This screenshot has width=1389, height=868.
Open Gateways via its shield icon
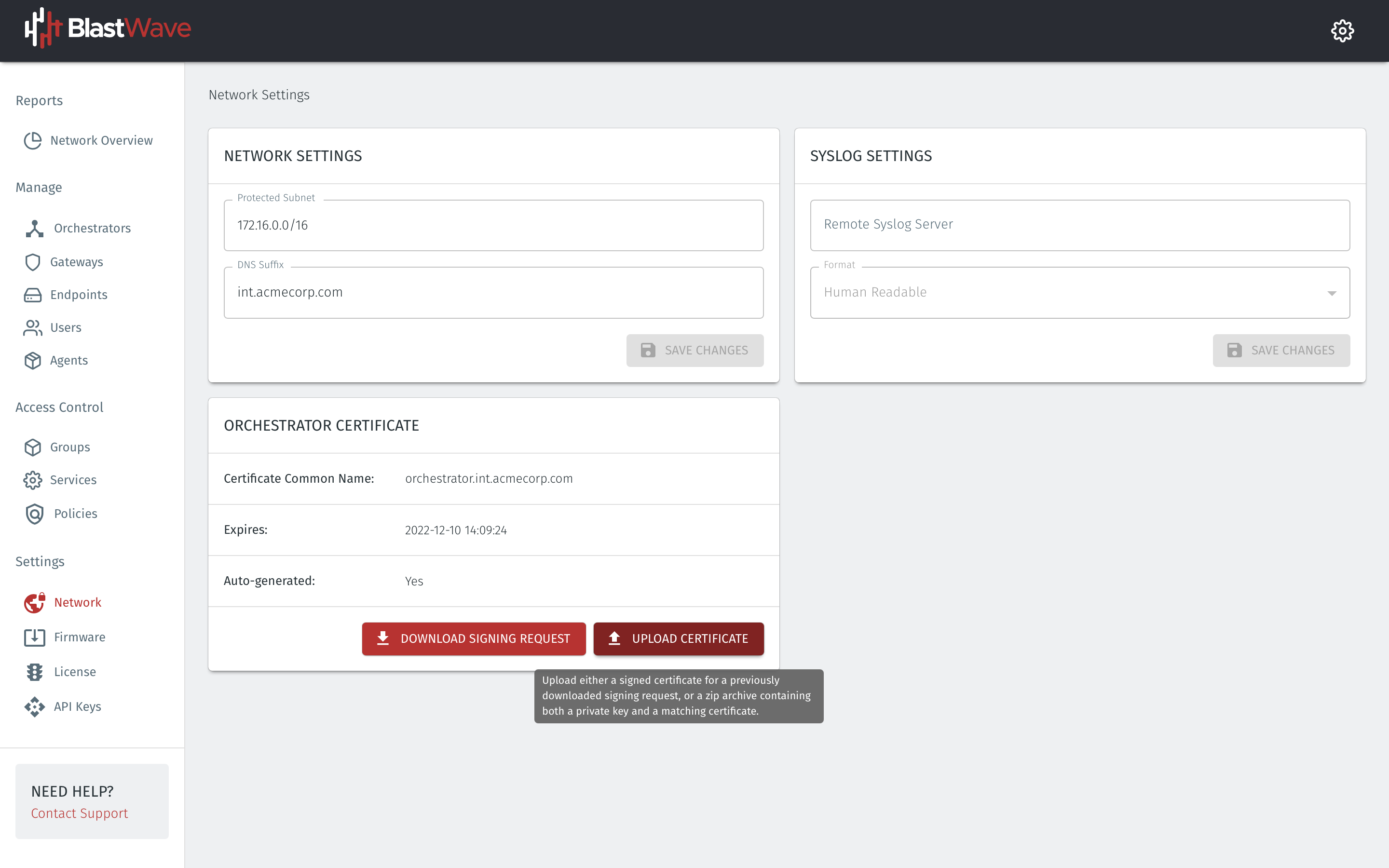coord(34,262)
